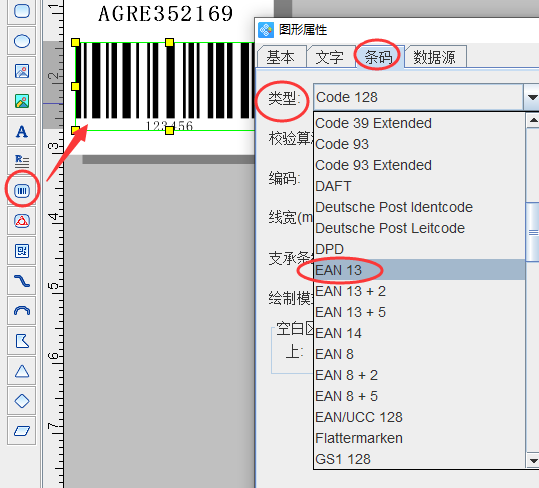Open the 条码 tab
The width and height of the screenshot is (539, 488).
[379, 57]
